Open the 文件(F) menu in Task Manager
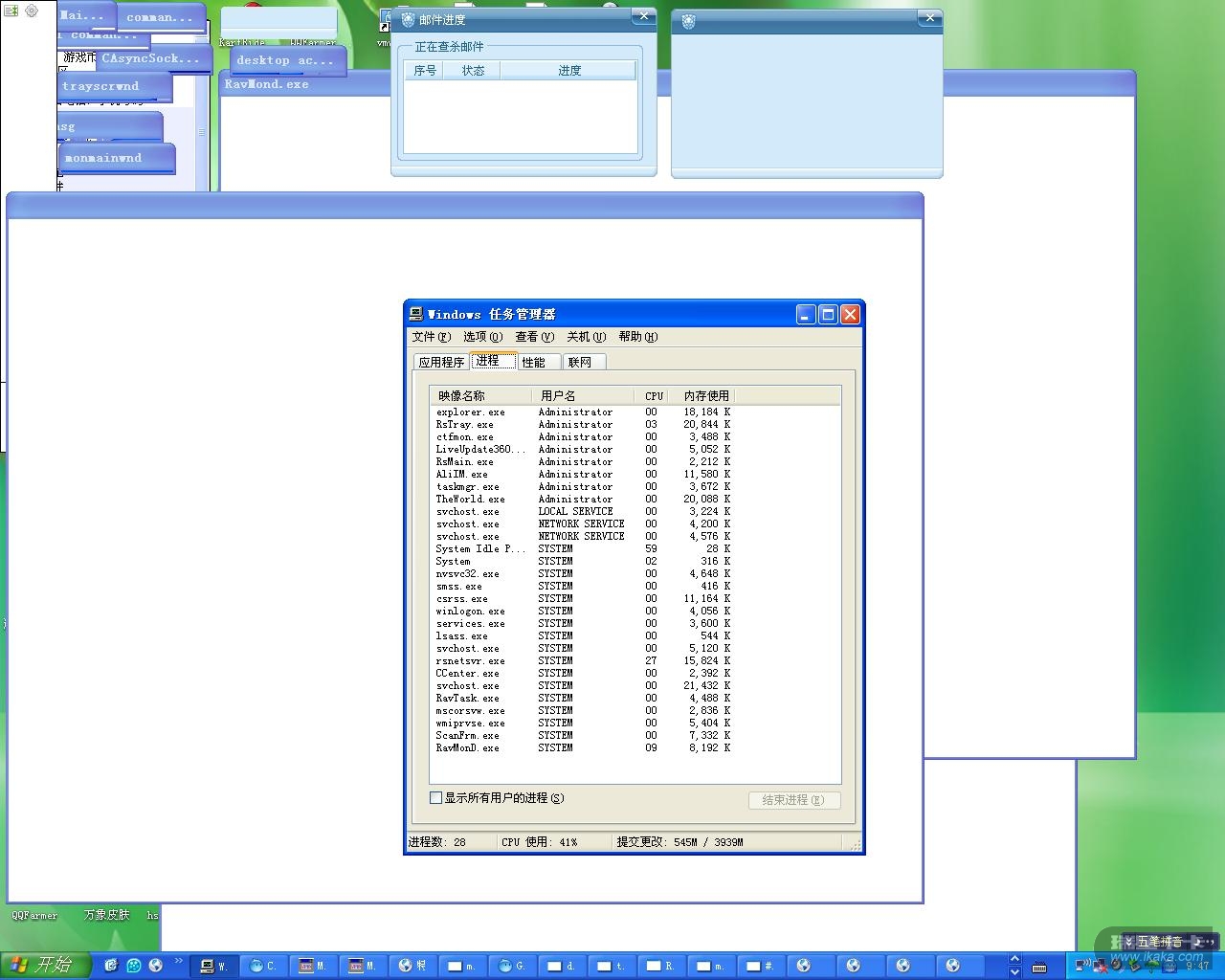 [431, 337]
